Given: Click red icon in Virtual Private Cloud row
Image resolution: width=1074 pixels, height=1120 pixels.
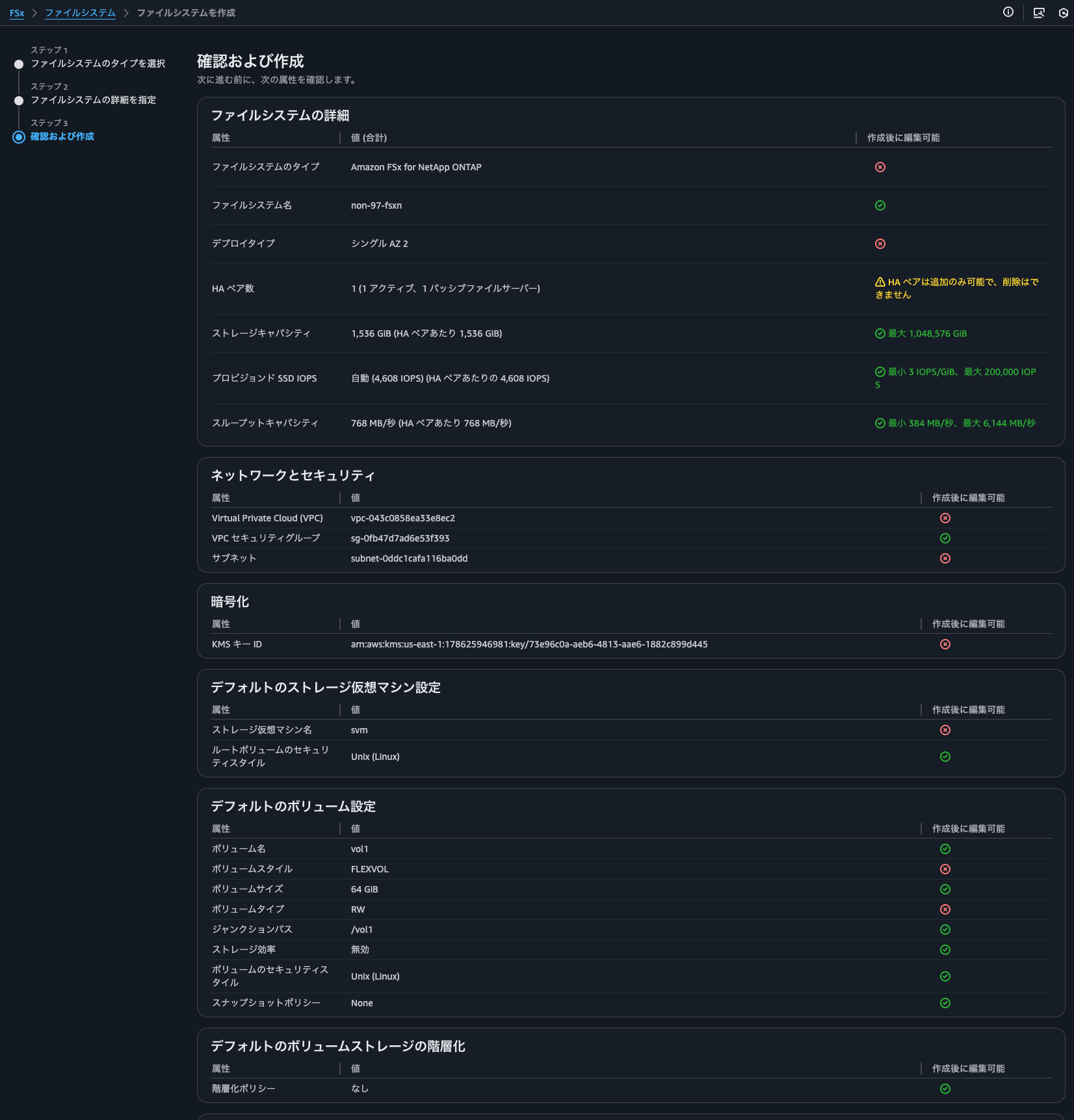Looking at the screenshot, I should [945, 518].
